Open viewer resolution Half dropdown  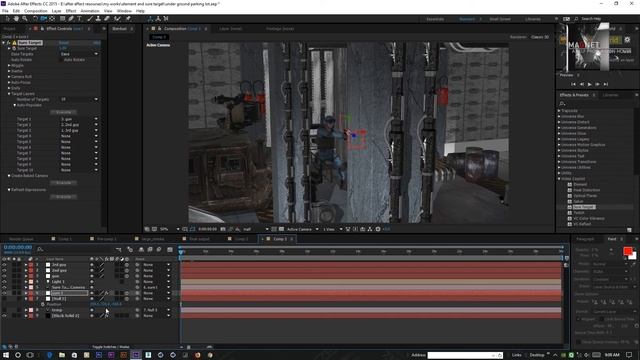[x=256, y=229]
